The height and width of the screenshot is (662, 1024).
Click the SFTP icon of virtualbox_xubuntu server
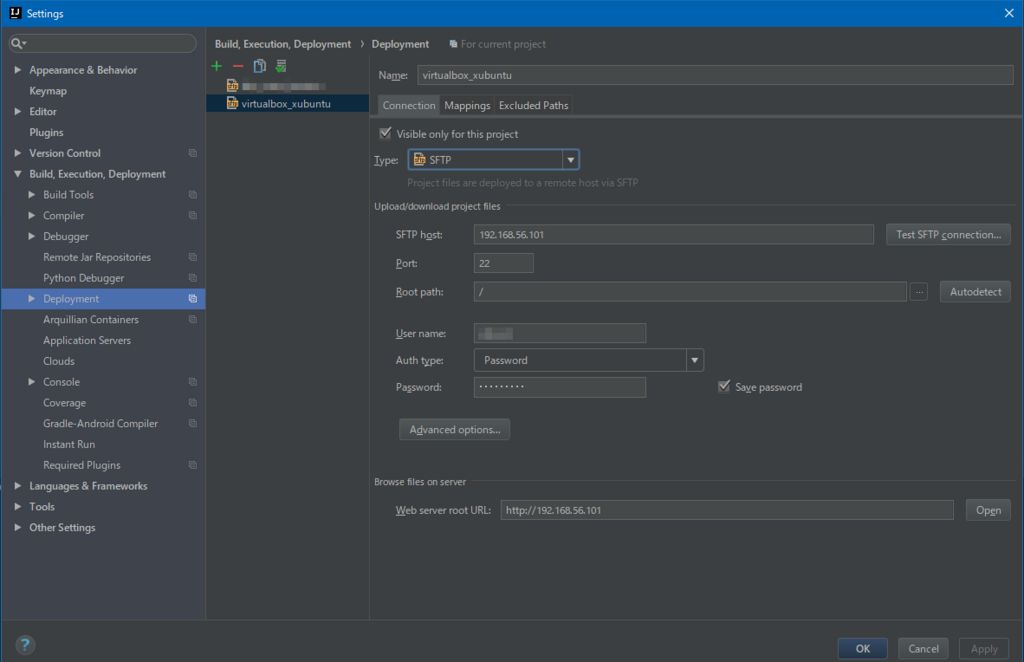(232, 103)
